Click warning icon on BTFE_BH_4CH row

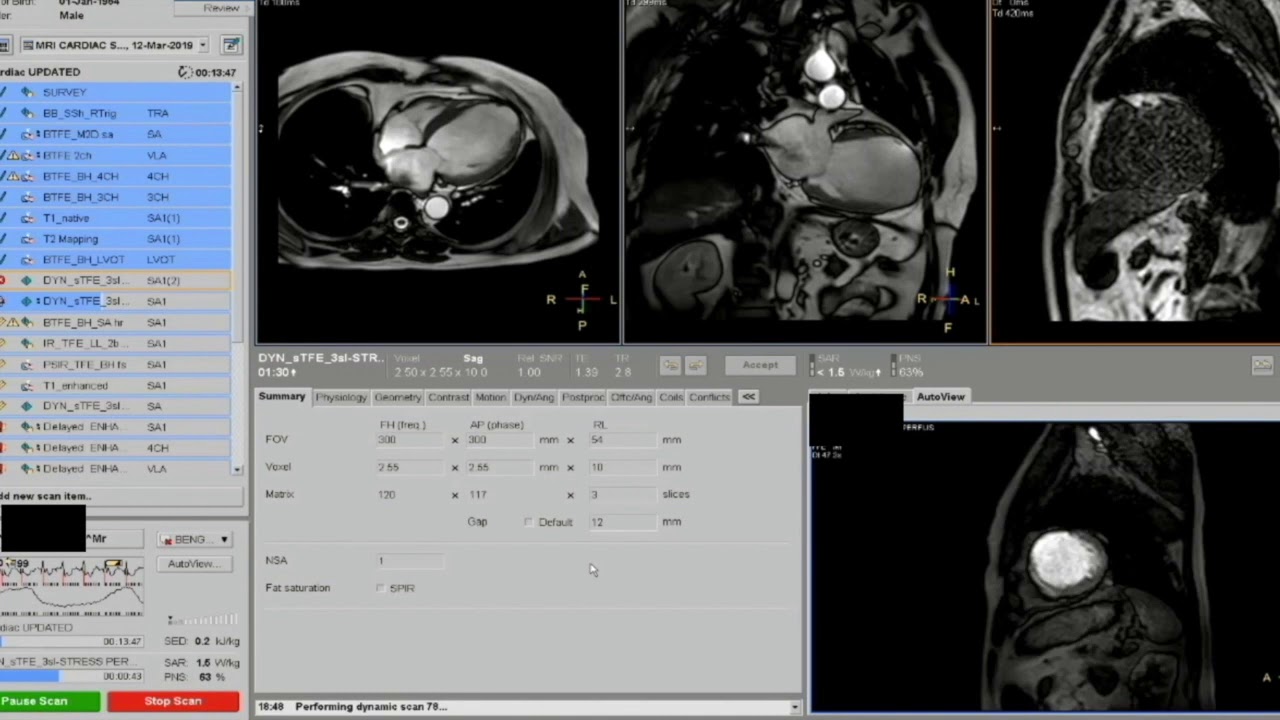(x=13, y=176)
